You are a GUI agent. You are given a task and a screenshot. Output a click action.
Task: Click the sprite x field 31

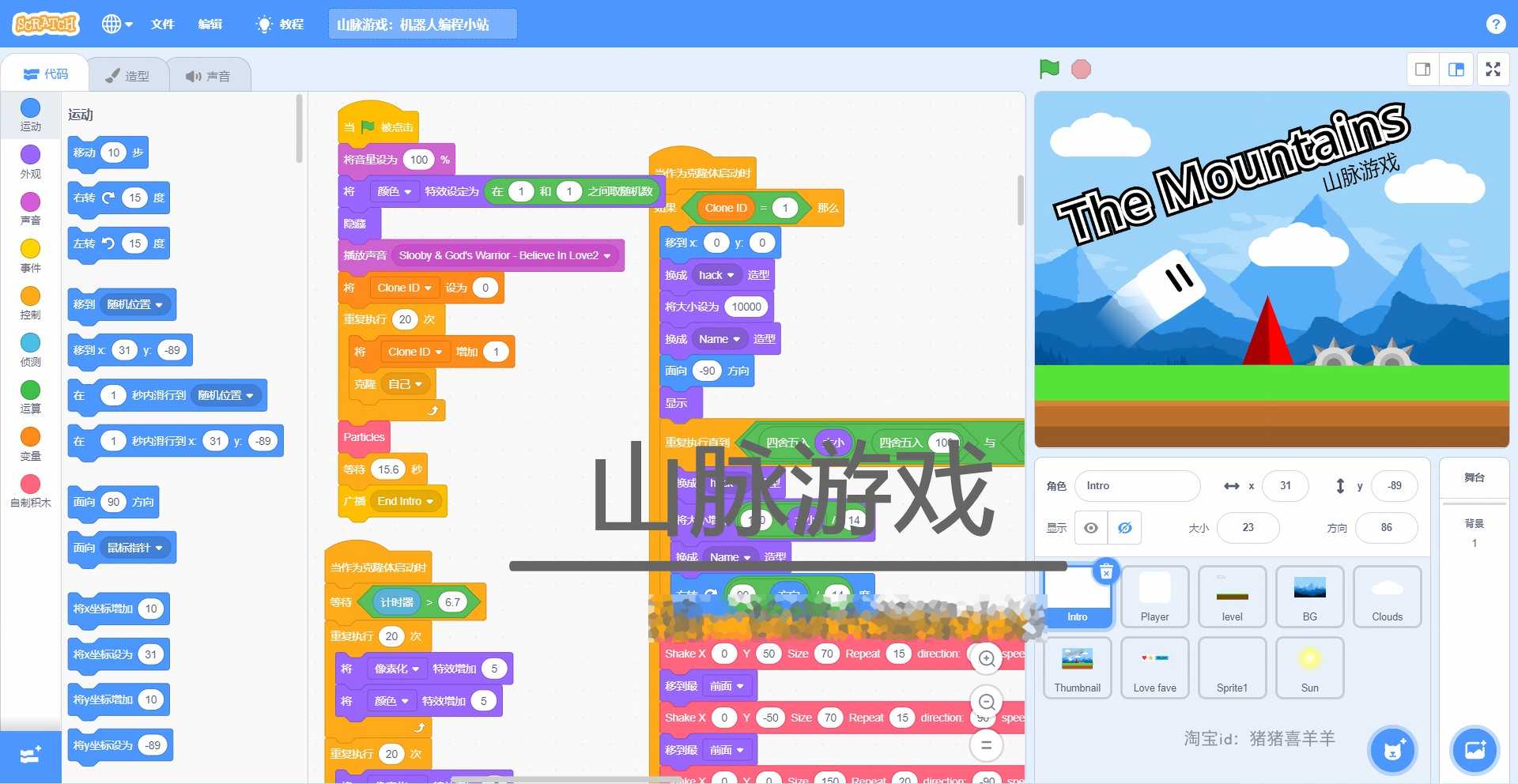[x=1285, y=486]
